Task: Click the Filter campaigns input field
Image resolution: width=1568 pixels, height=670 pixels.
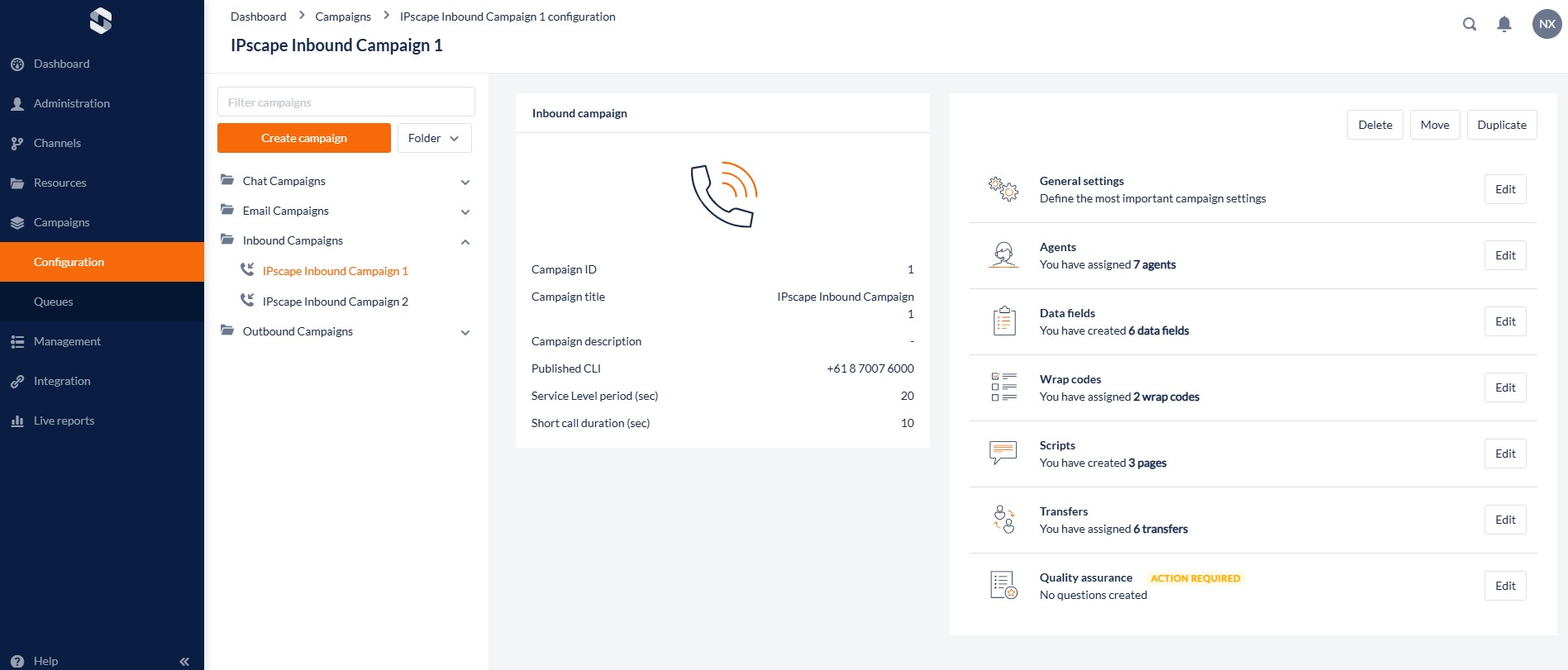Action: click(346, 102)
